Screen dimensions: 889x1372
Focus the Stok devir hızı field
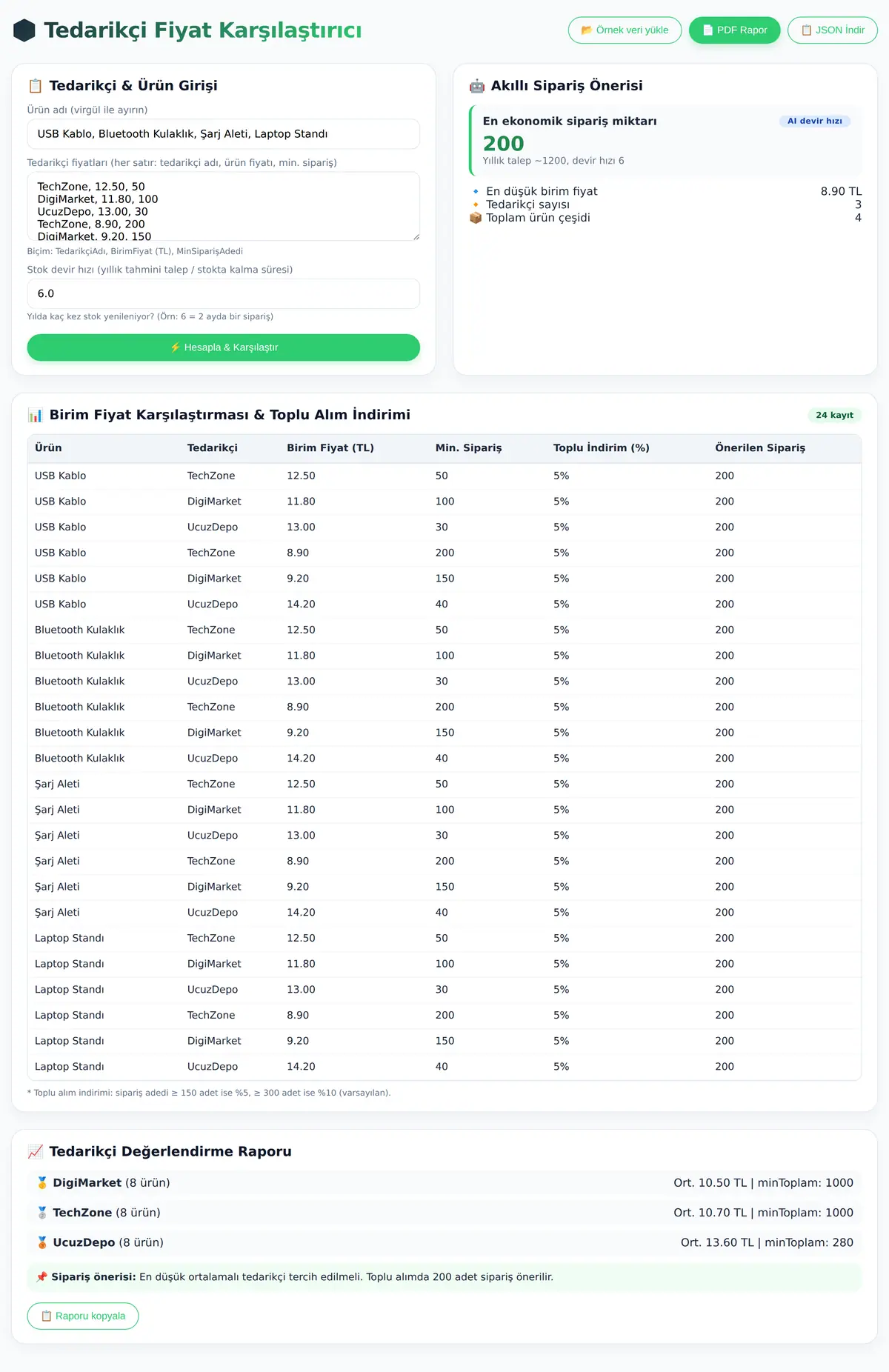(x=224, y=293)
